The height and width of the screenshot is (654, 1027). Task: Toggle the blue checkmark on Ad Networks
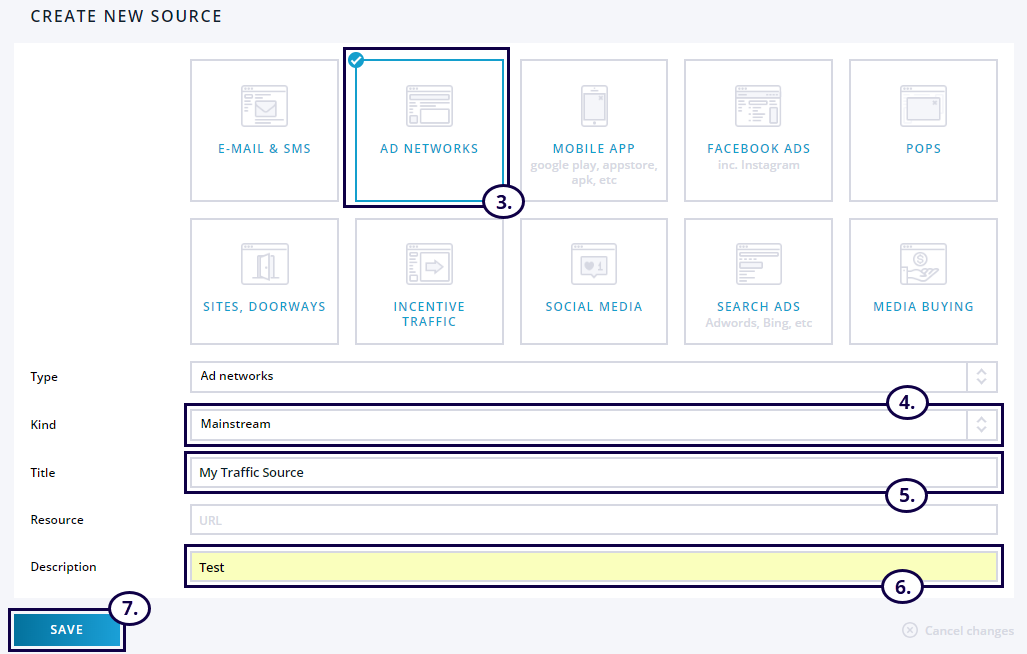click(x=356, y=60)
